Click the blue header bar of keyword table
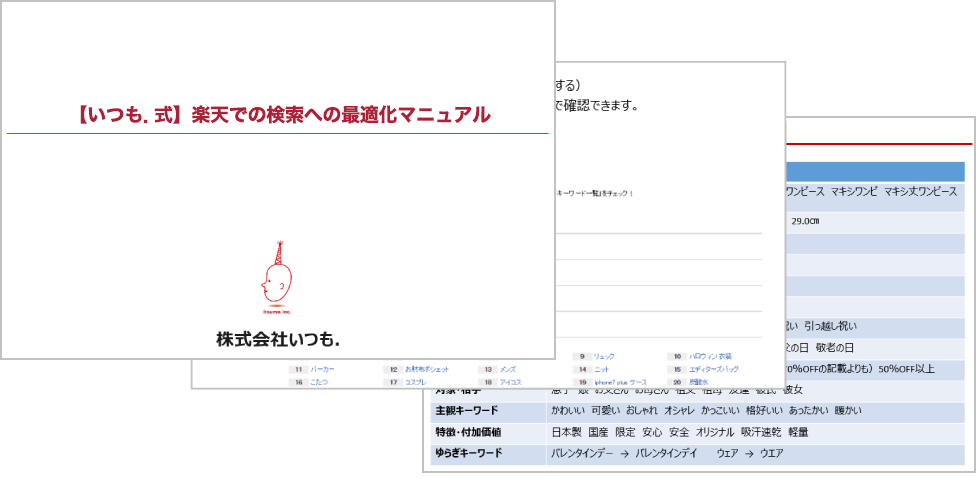976x479 pixels. coord(876,172)
